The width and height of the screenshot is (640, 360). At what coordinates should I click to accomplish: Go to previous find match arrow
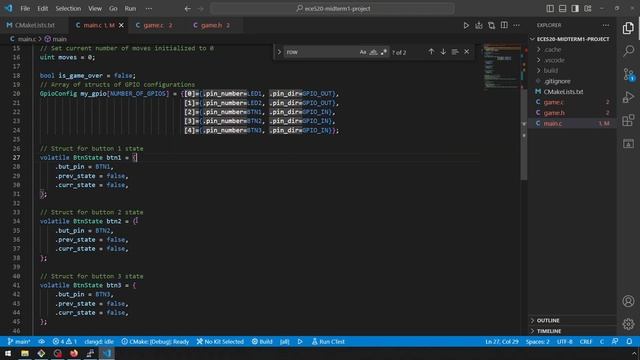pyautogui.click(x=431, y=52)
